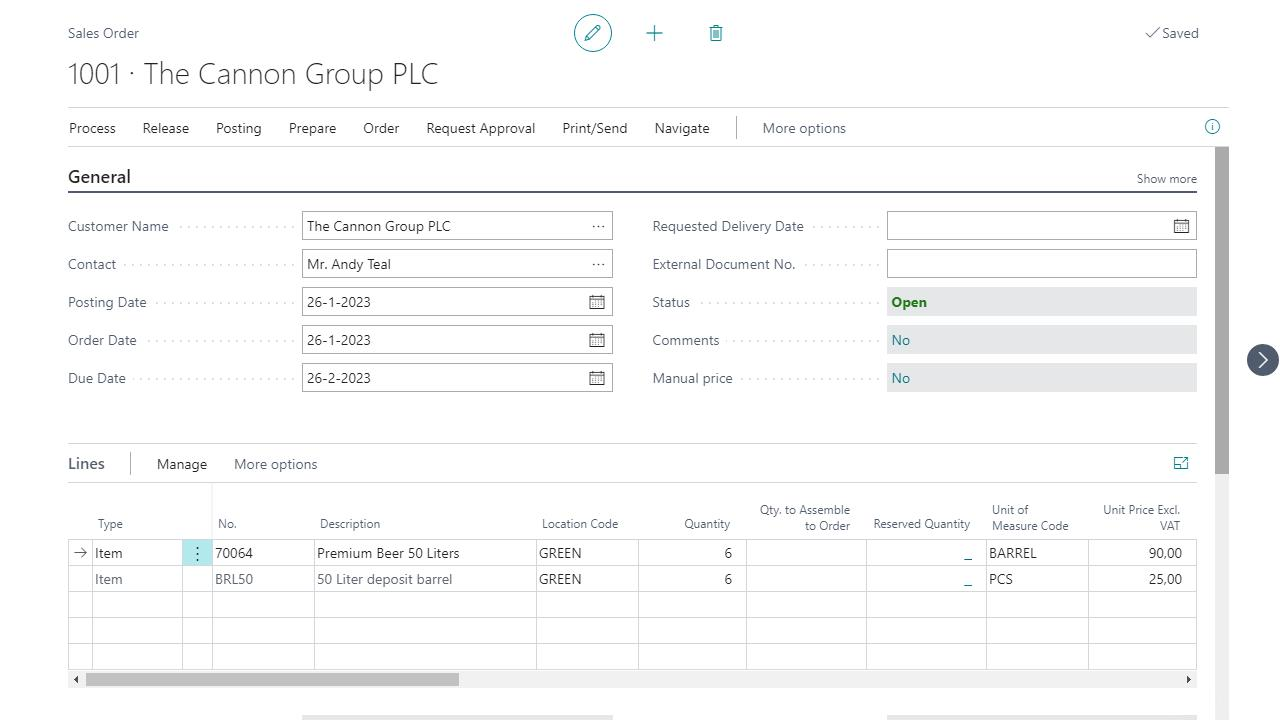Open the Posting menu
1280x720 pixels.
[238, 128]
